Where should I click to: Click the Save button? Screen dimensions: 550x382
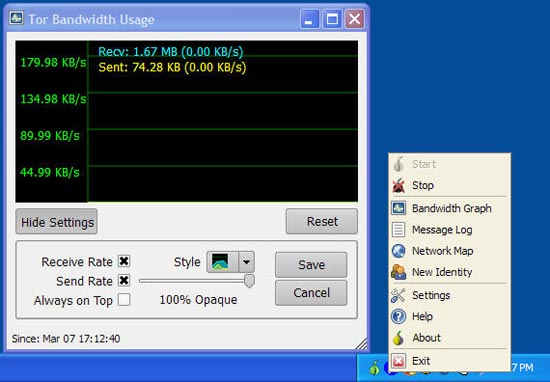click(x=311, y=264)
